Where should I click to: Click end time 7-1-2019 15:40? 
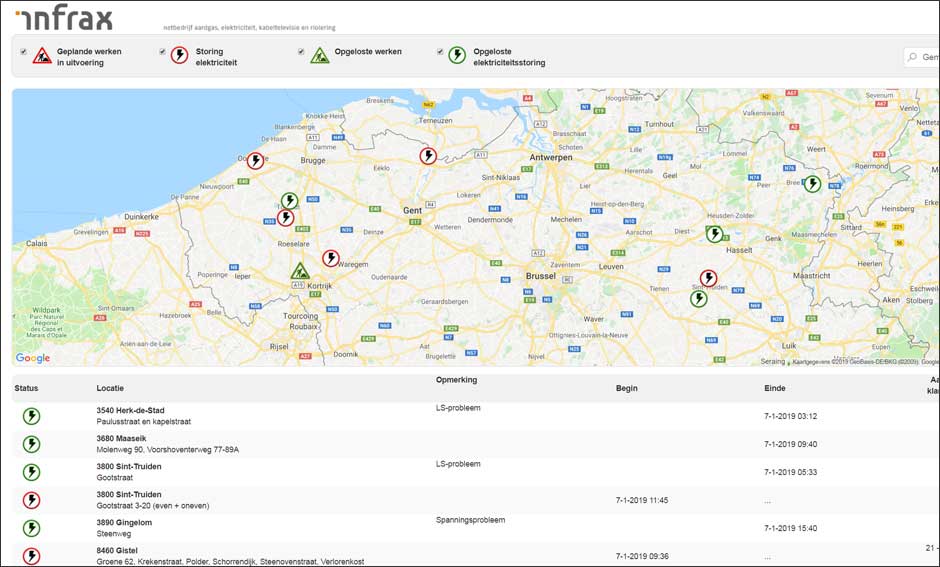[x=790, y=529]
